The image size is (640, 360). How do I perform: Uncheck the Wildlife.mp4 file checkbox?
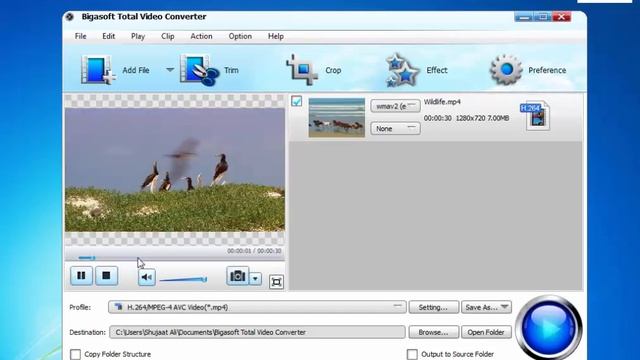click(297, 101)
